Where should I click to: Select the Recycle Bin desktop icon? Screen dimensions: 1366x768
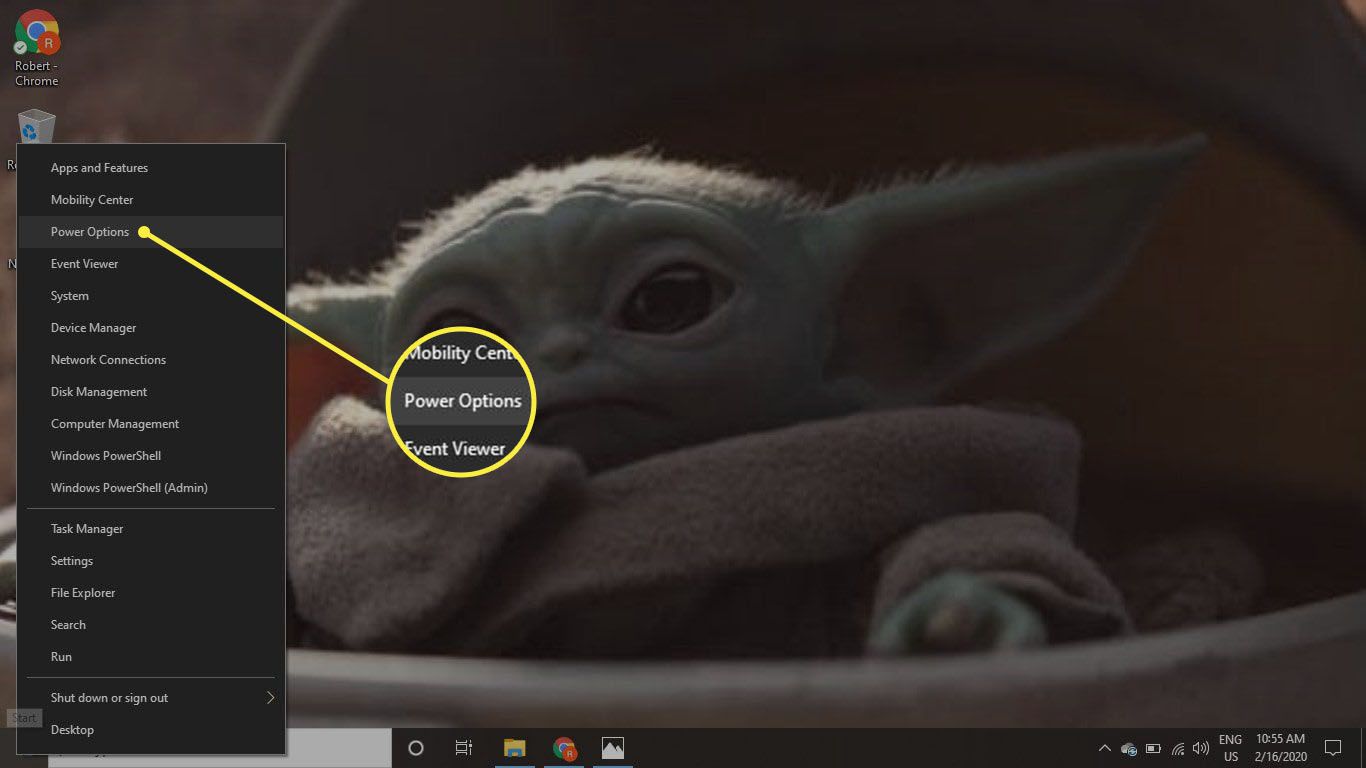pyautogui.click(x=36, y=127)
